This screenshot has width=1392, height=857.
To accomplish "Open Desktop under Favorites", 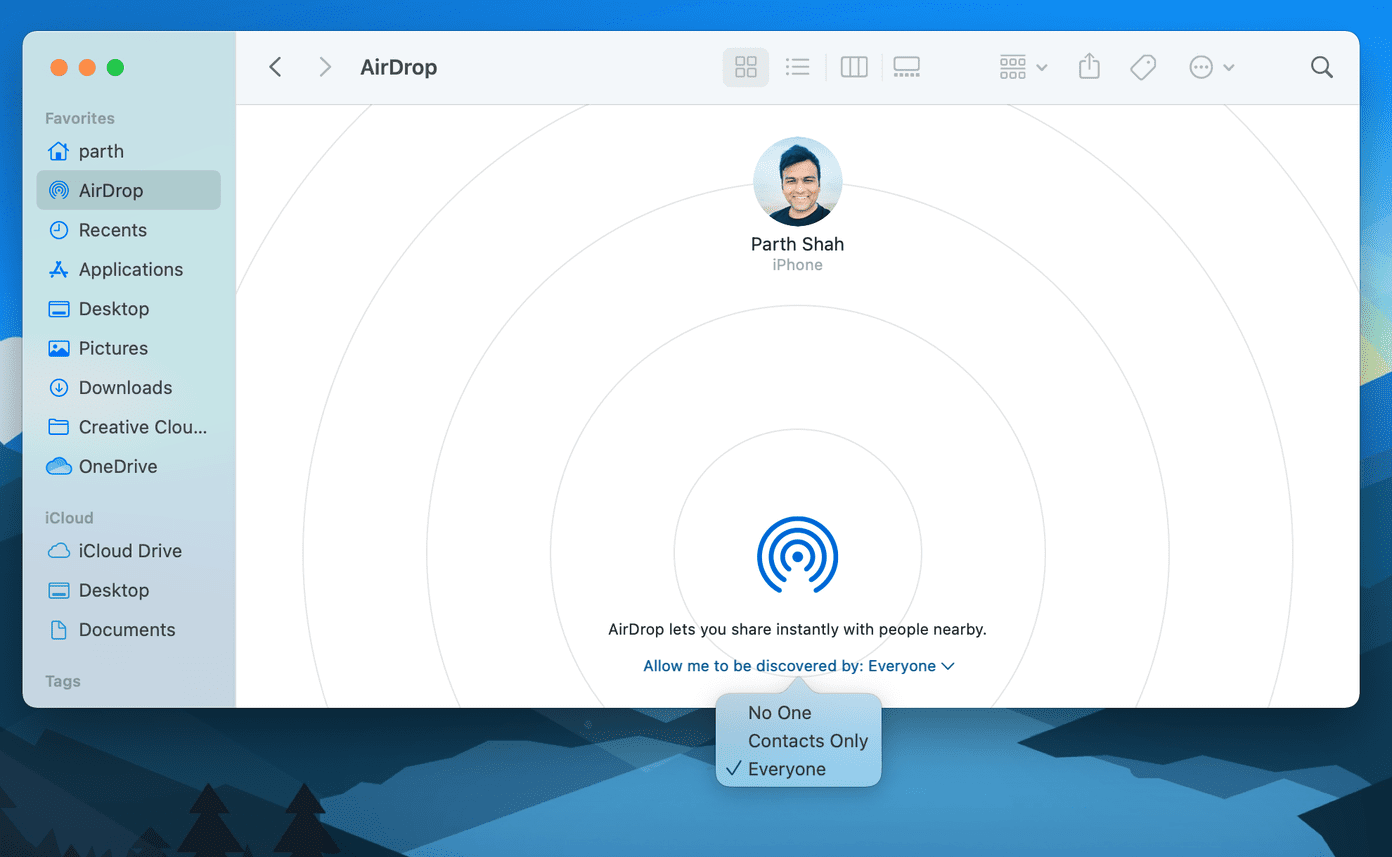I will [x=129, y=309].
